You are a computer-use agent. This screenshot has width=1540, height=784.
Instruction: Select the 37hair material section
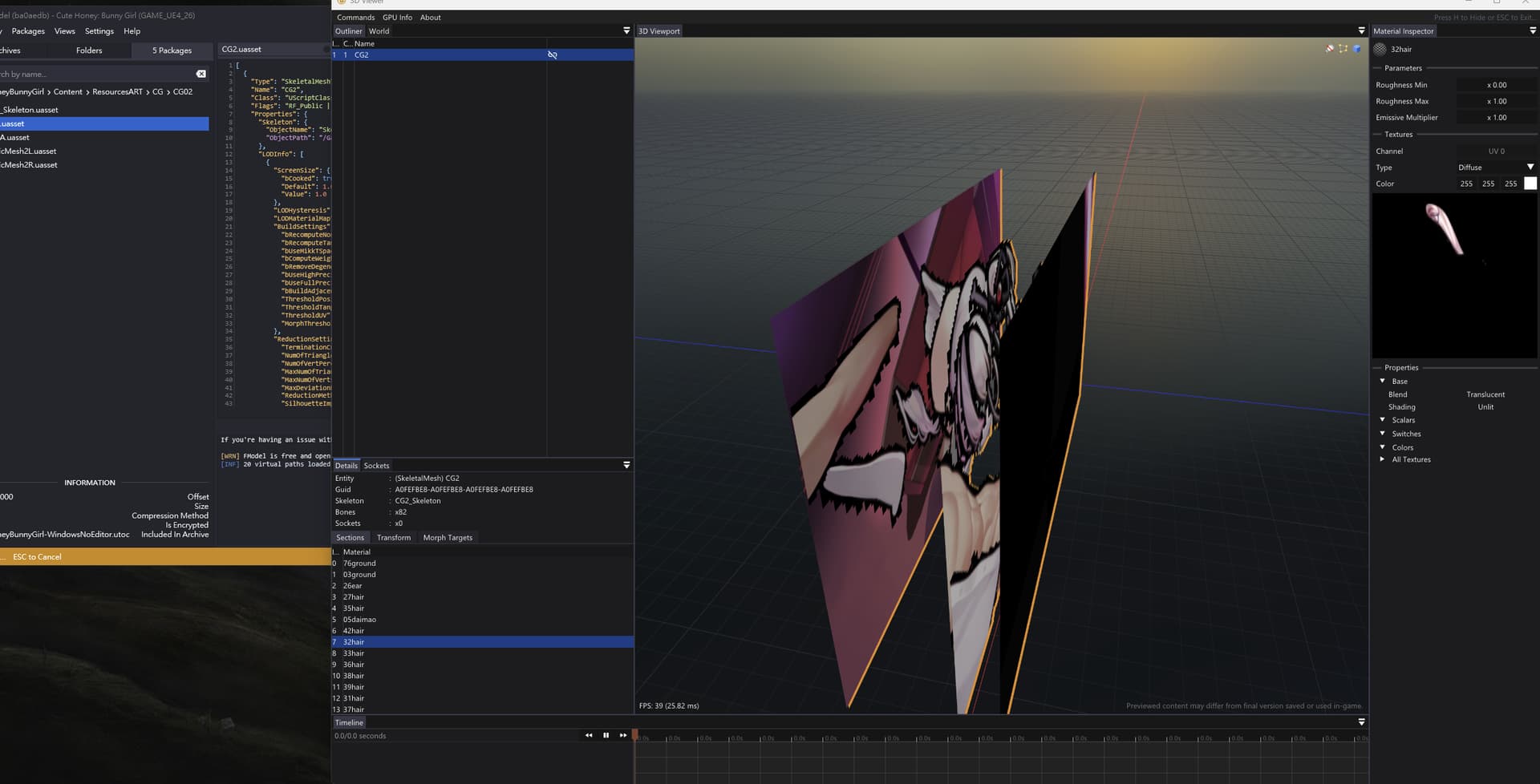tap(482, 709)
